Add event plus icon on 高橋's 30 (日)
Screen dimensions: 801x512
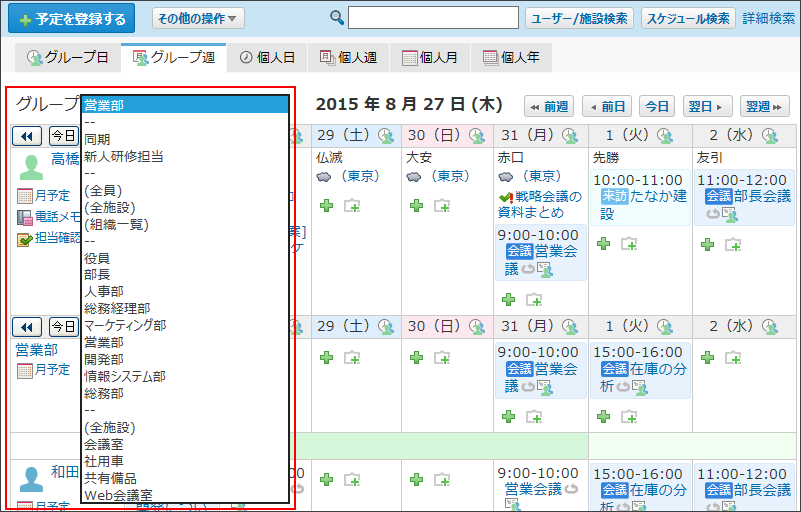416,206
